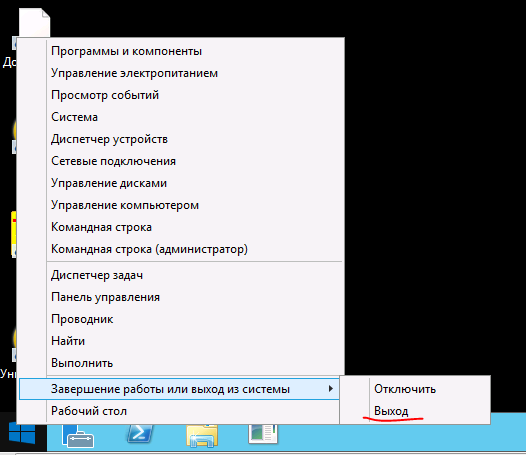Select the white document desktop icon
This screenshot has width=526, height=455.
tap(35, 22)
